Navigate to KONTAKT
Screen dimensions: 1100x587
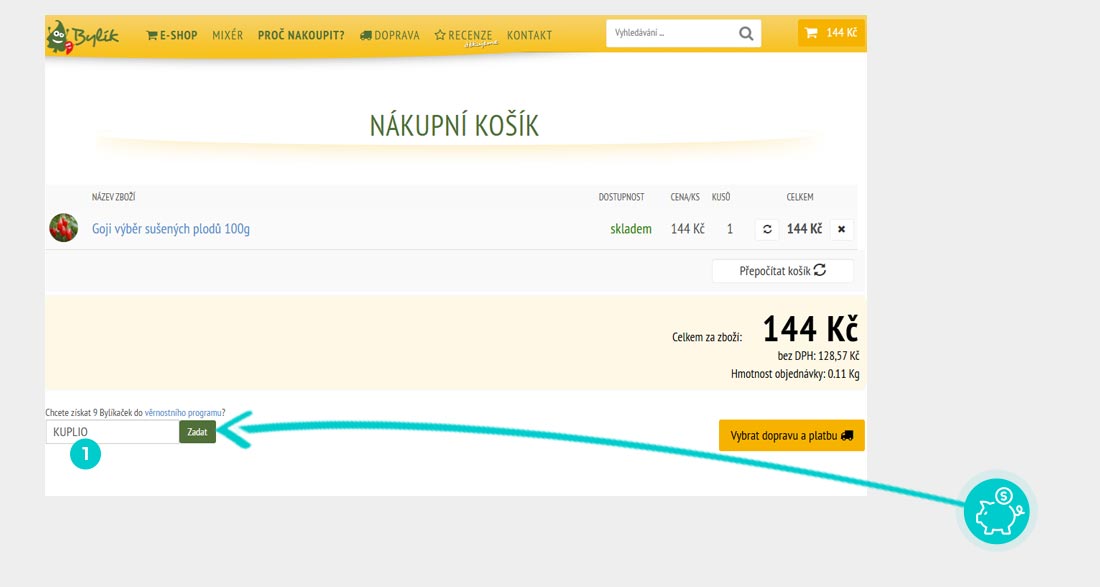(x=529, y=35)
